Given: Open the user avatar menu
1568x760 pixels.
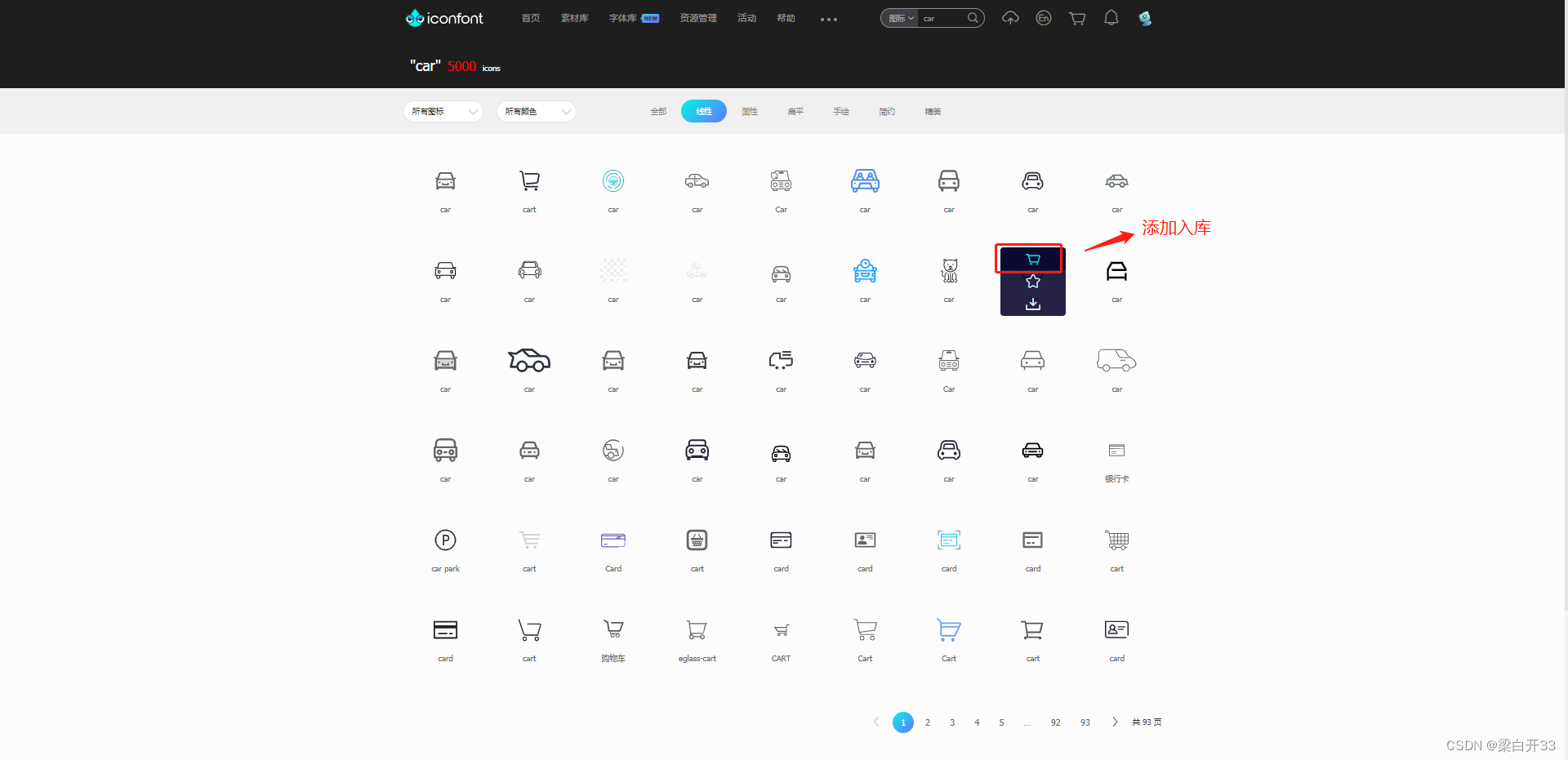Looking at the screenshot, I should pos(1144,17).
